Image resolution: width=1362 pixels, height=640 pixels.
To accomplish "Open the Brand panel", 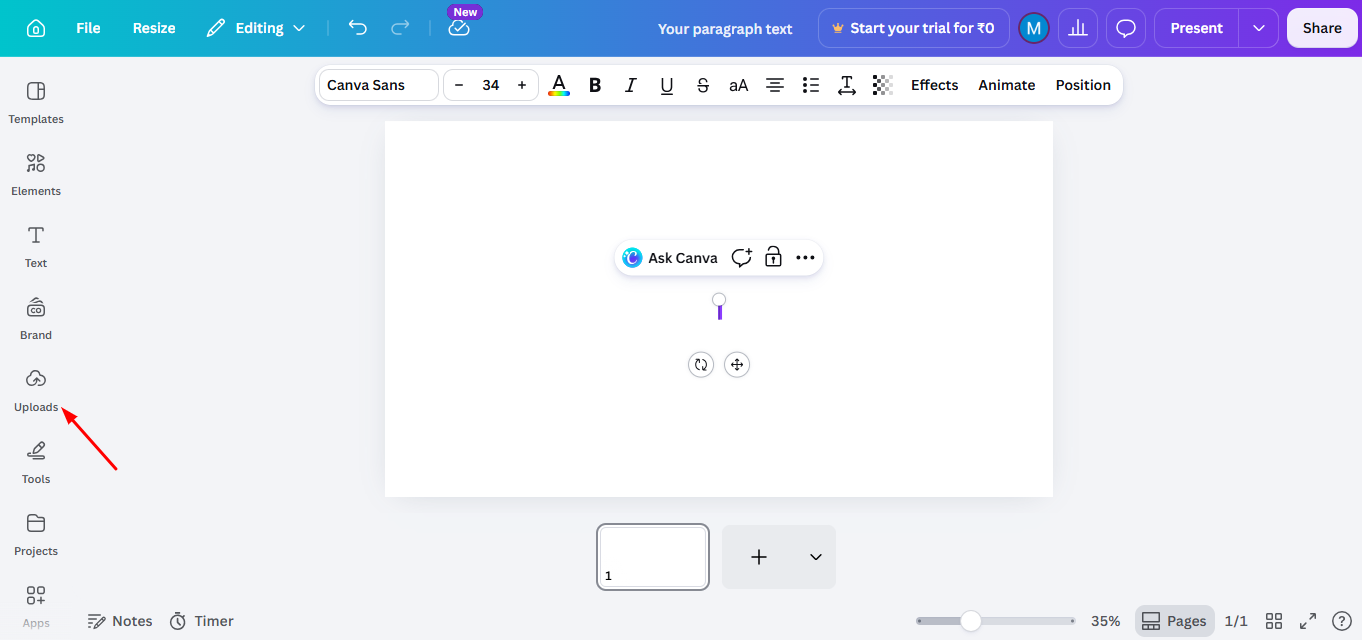I will coord(36,319).
